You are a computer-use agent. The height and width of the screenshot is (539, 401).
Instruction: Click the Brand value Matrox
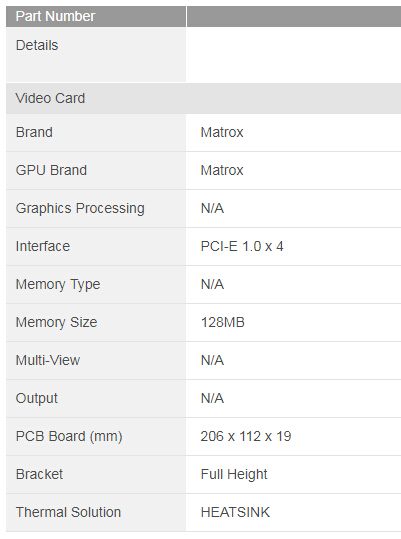[222, 132]
